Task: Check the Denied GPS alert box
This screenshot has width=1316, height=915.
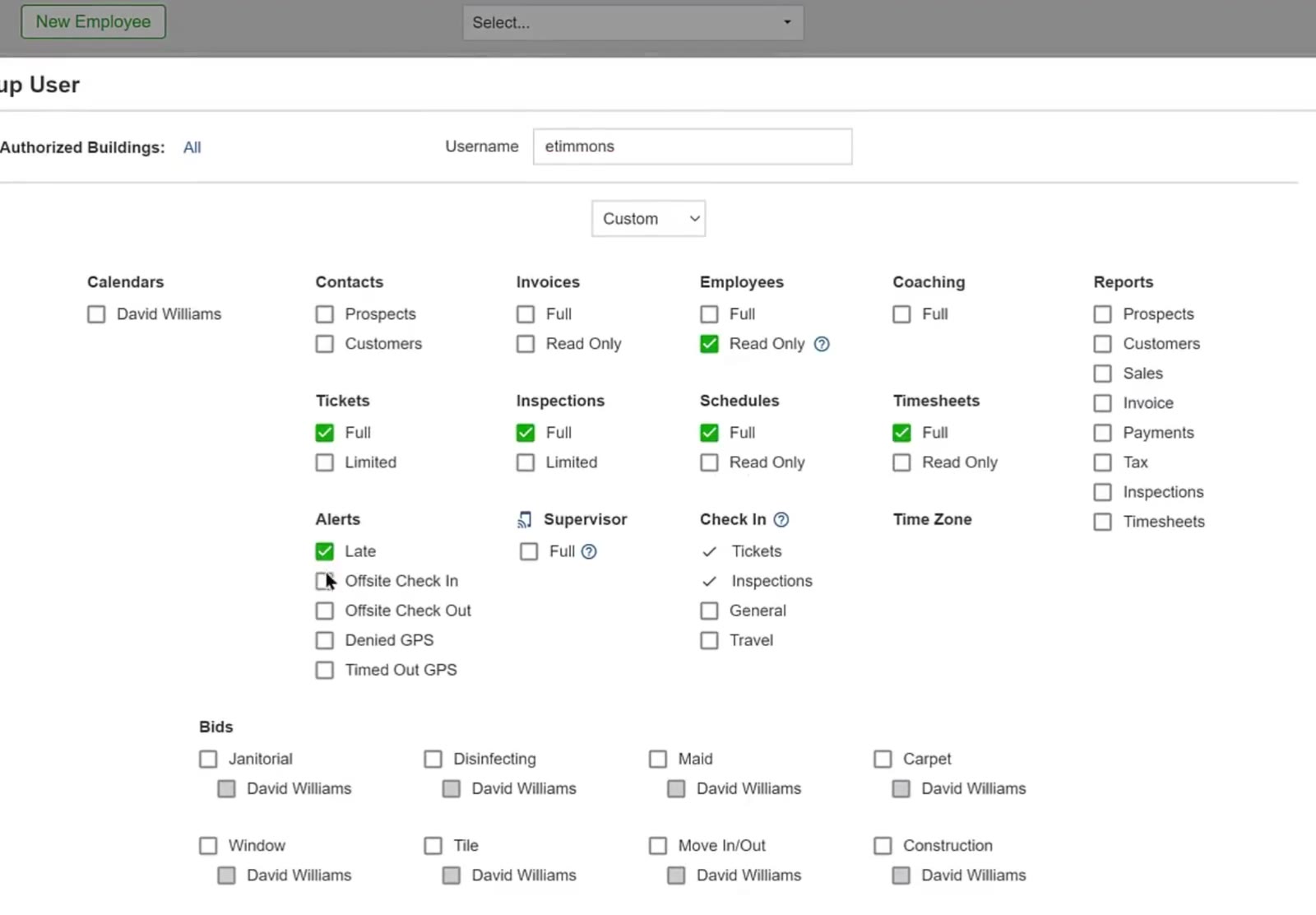Action: [325, 640]
